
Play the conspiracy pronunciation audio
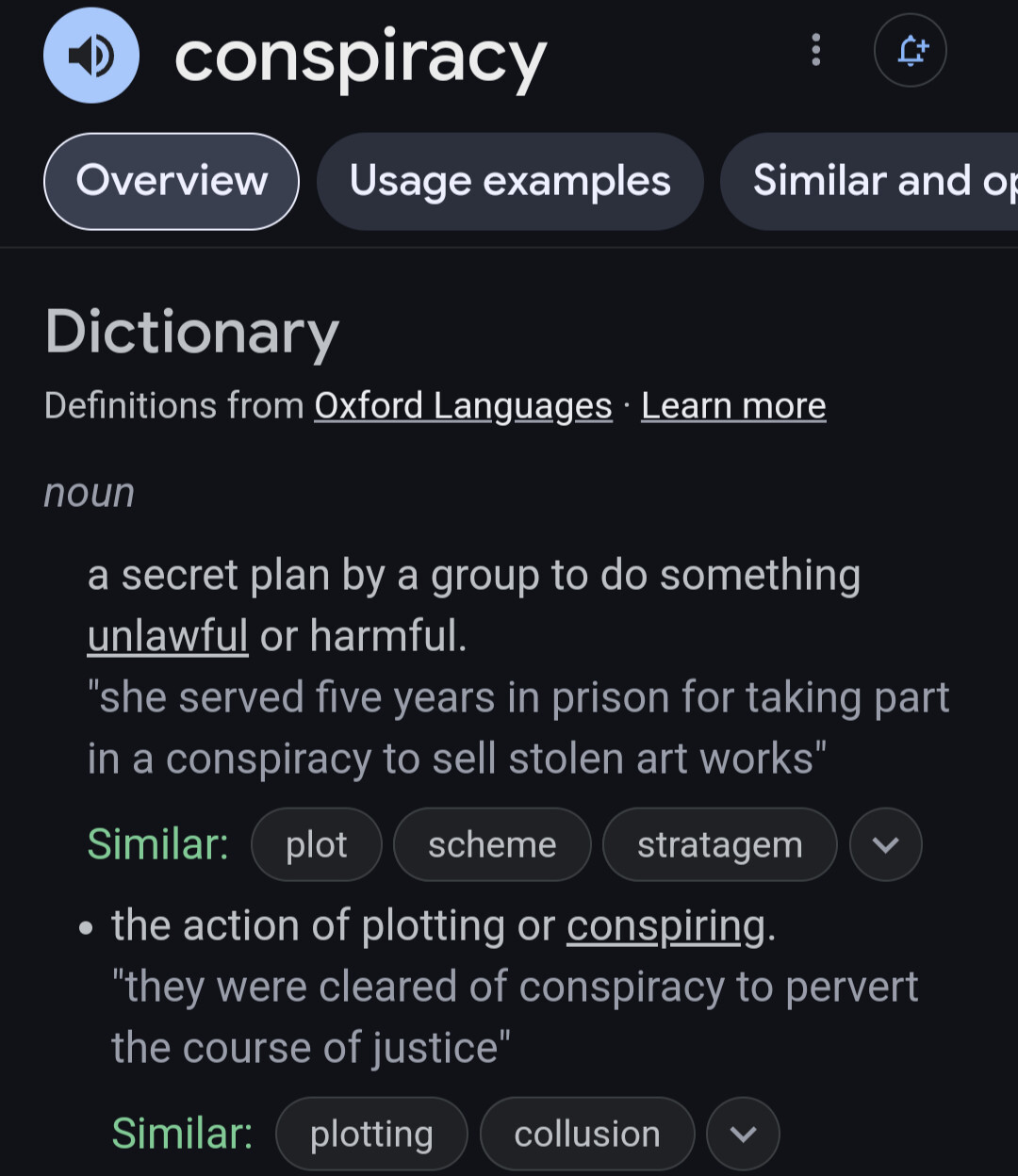[91, 56]
